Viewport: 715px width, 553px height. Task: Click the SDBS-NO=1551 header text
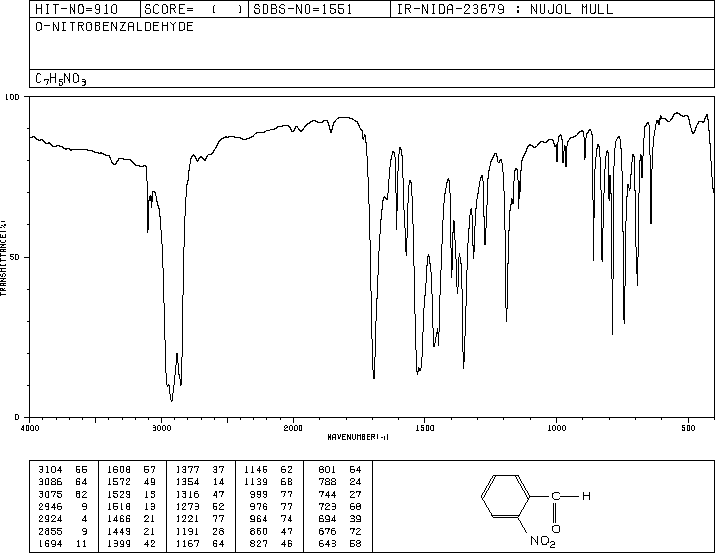click(x=303, y=9)
